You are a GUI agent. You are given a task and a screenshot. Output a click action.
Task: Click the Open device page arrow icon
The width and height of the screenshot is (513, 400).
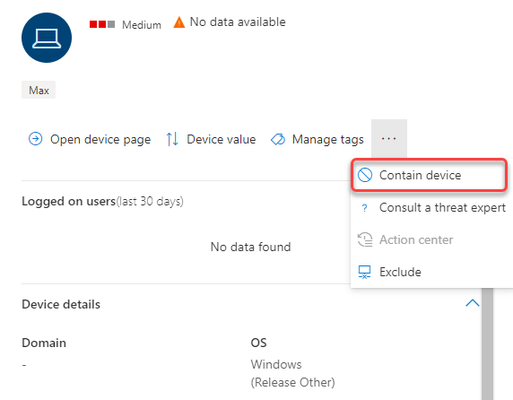pos(35,139)
